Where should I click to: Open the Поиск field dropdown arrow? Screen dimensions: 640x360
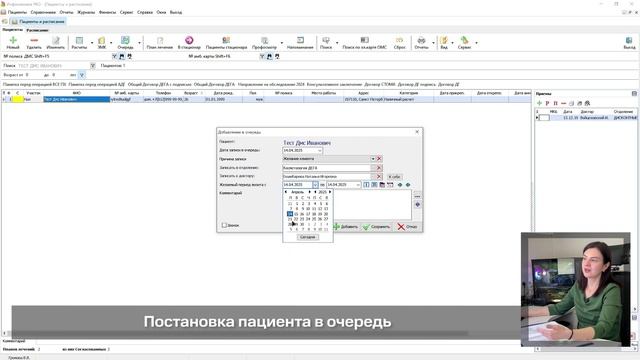point(93,66)
